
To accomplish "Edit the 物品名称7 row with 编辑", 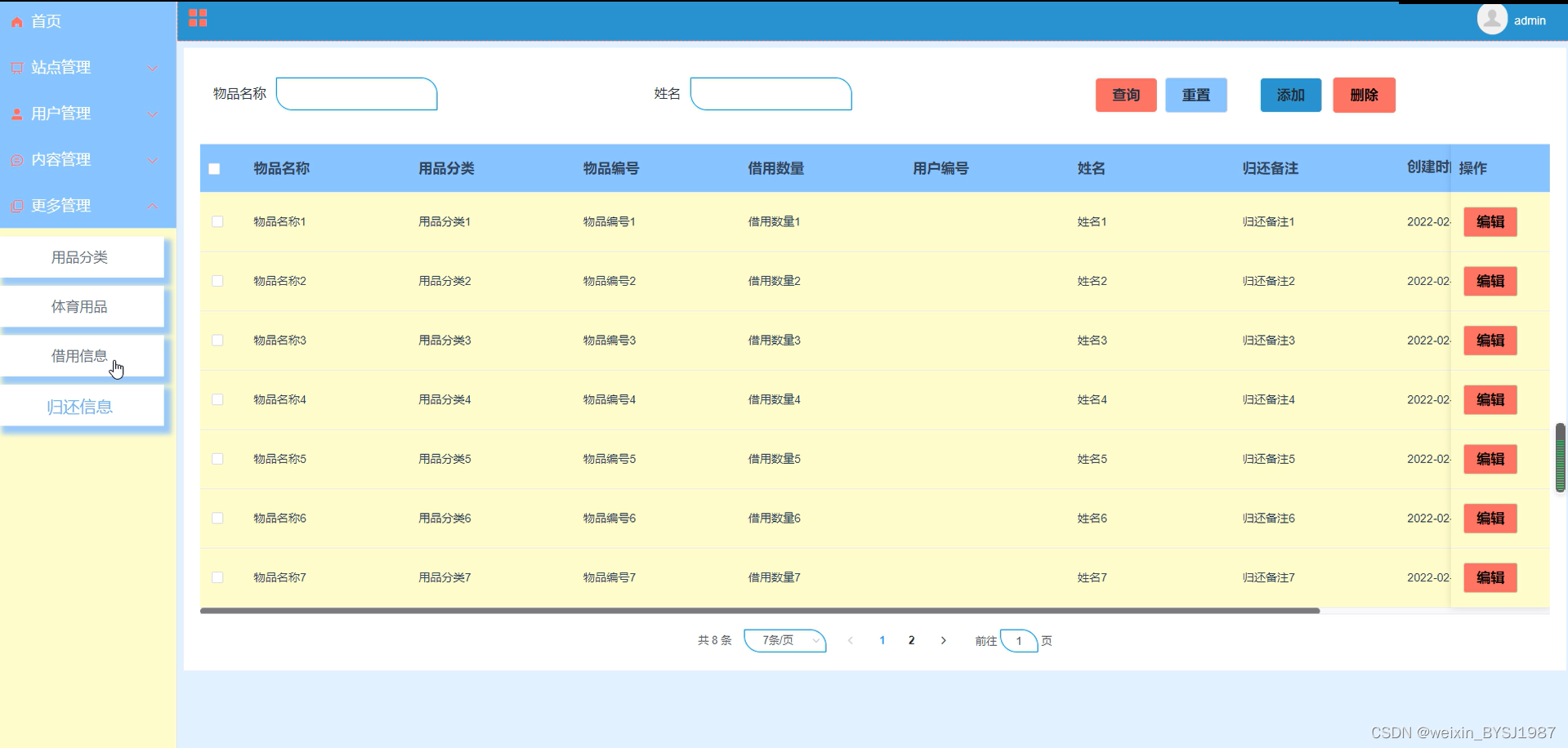I will (1490, 577).
